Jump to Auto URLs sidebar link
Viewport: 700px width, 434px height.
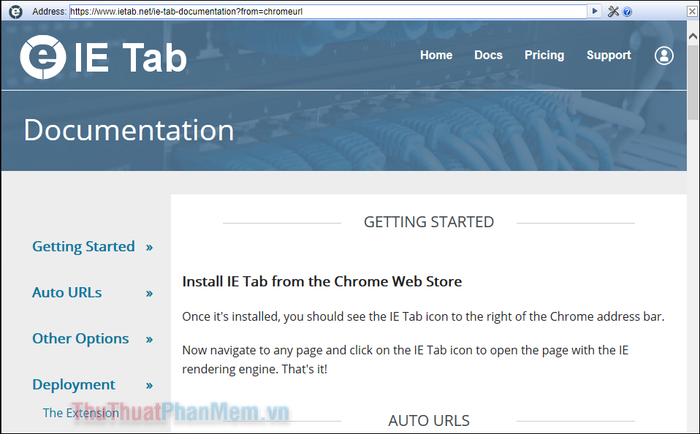point(67,292)
